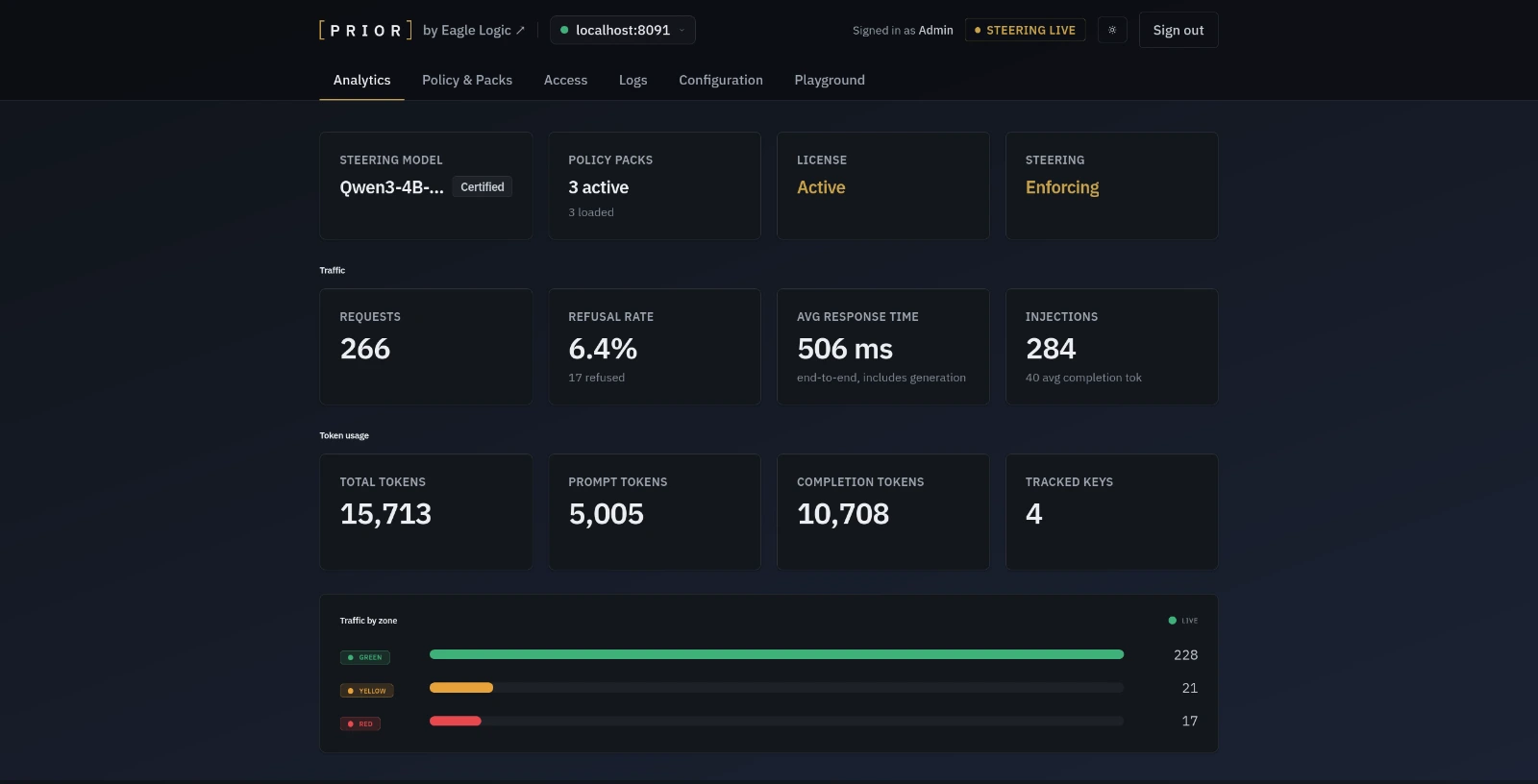
Task: Open the localhost:8091 server dropdown
Action: tap(623, 30)
